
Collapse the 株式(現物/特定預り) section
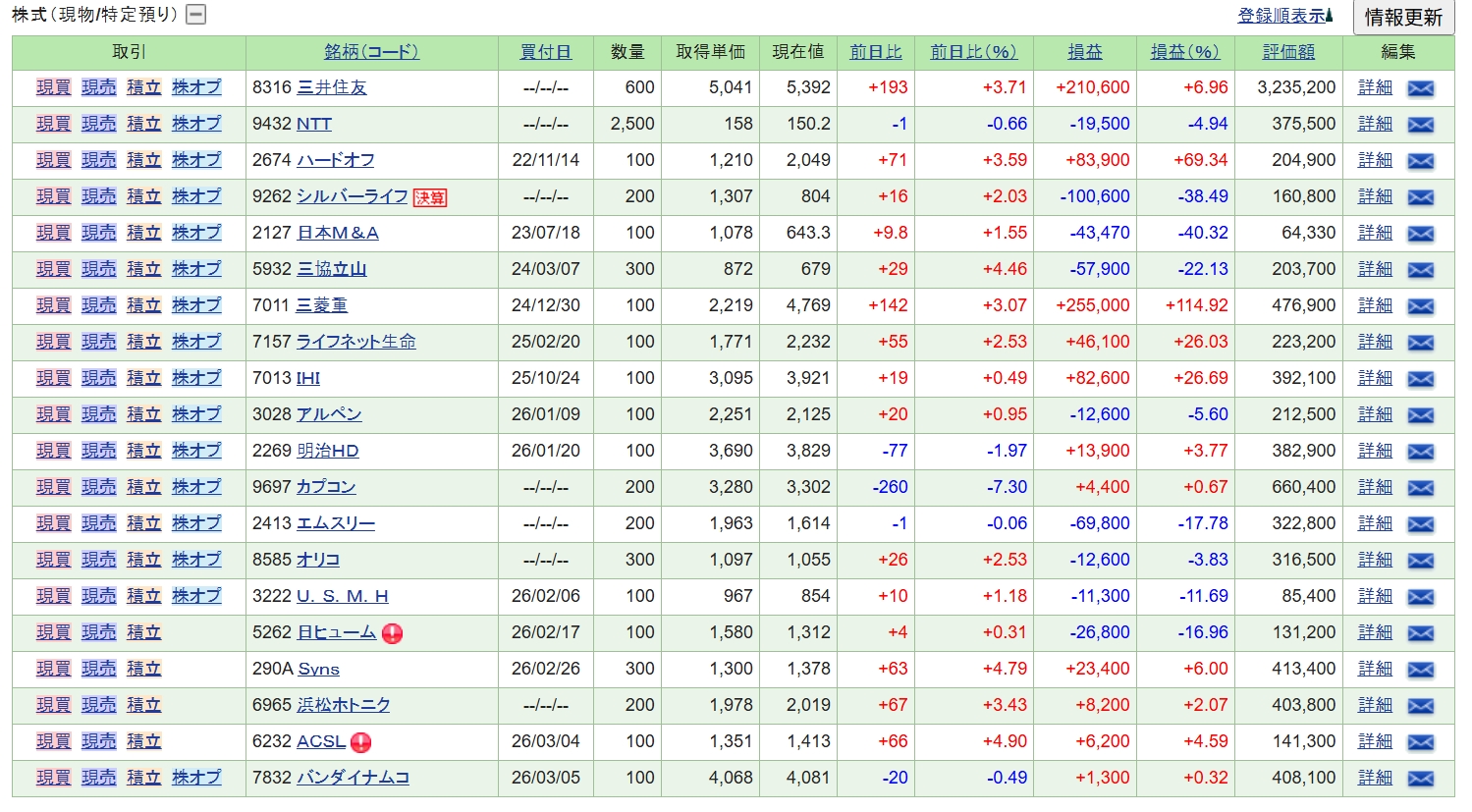pos(196,15)
